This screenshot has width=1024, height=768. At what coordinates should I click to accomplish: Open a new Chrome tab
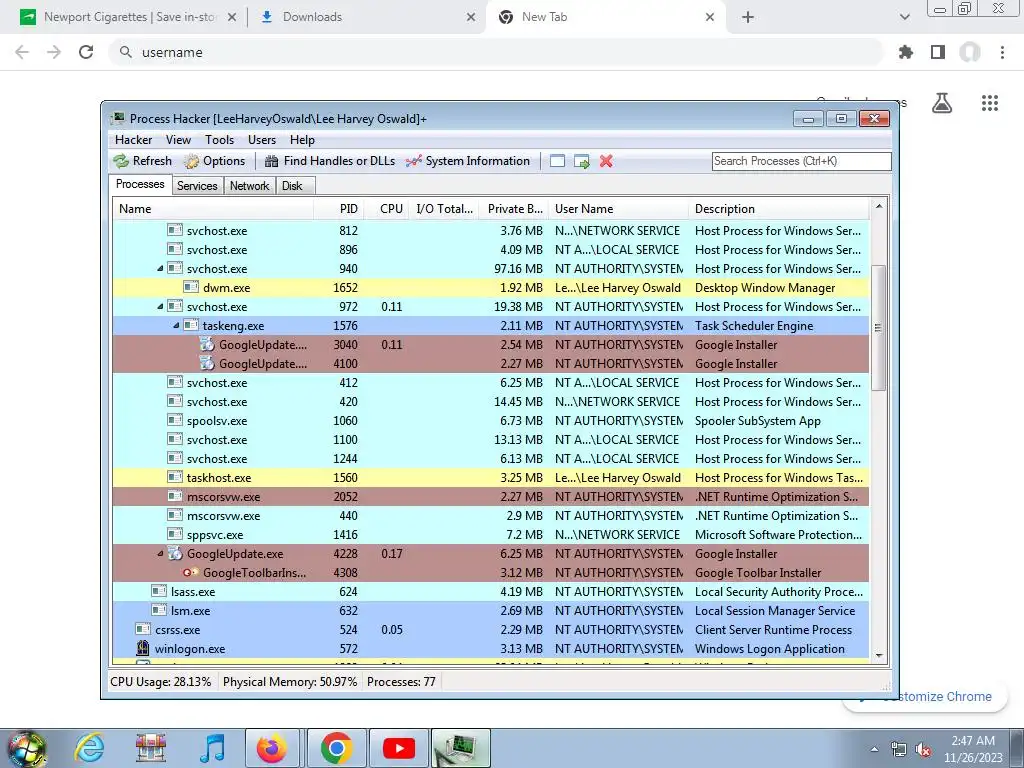click(748, 17)
